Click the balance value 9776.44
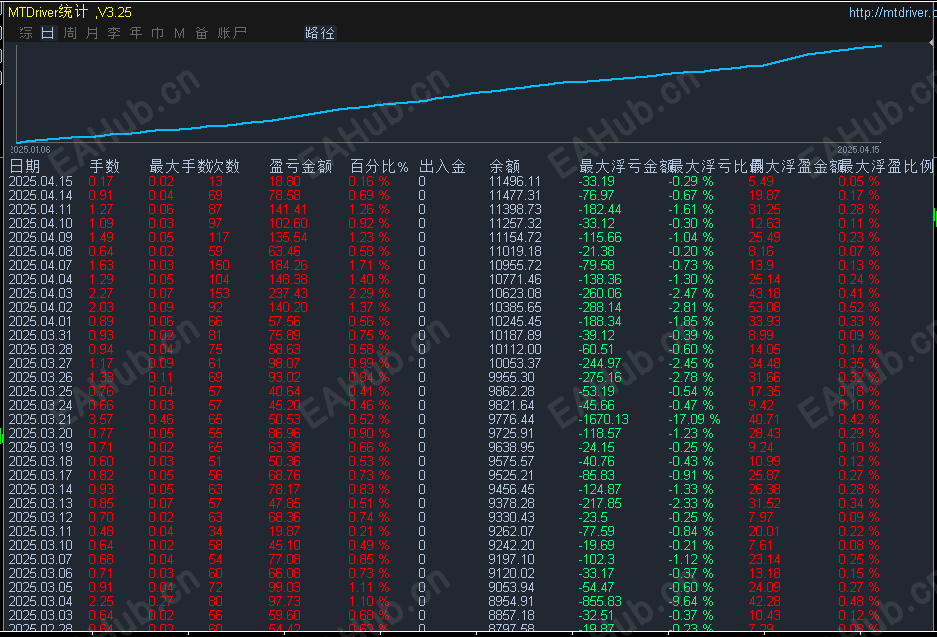This screenshot has height=637, width=937. click(512, 419)
